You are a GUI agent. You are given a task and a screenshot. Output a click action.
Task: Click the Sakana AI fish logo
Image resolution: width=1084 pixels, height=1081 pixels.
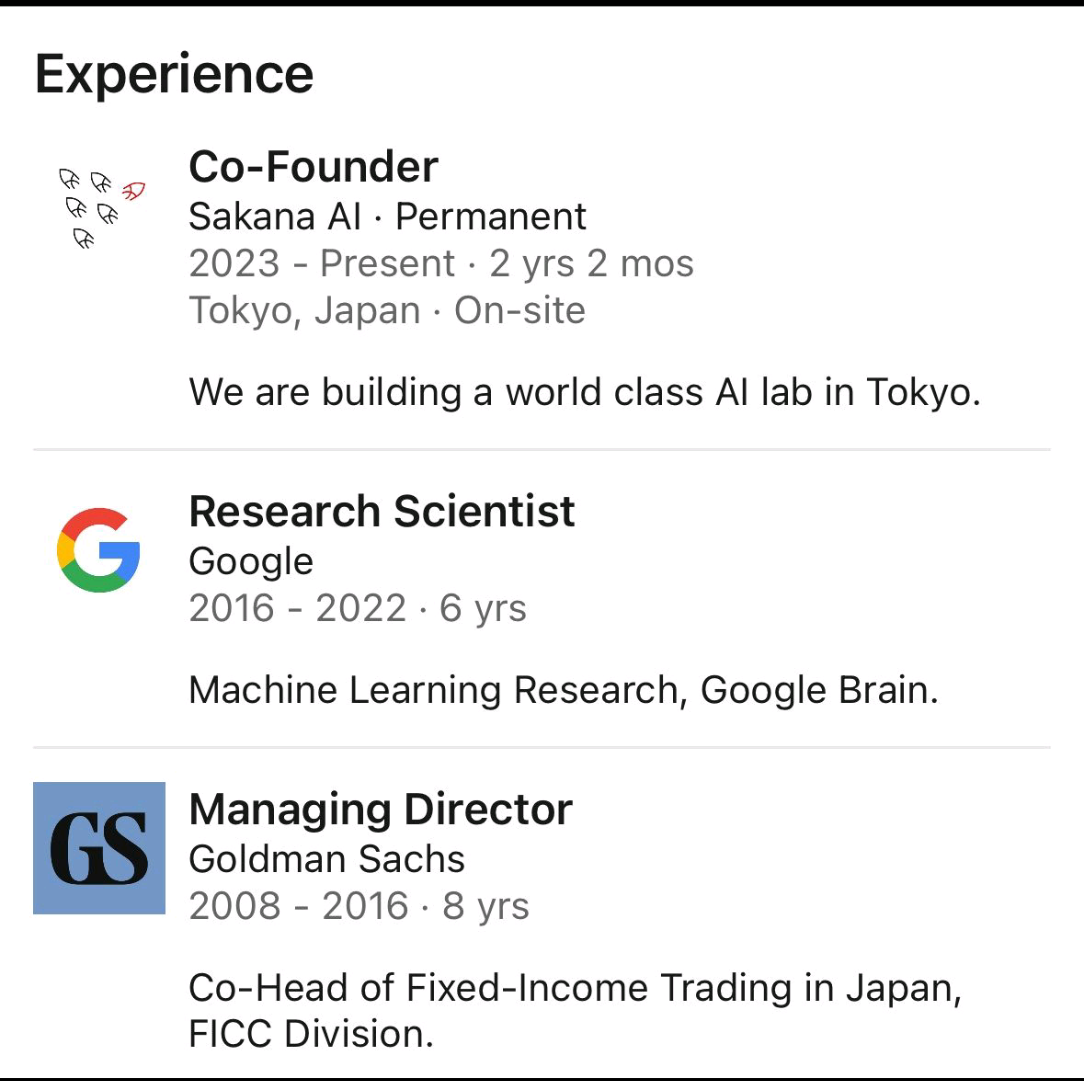[x=99, y=207]
